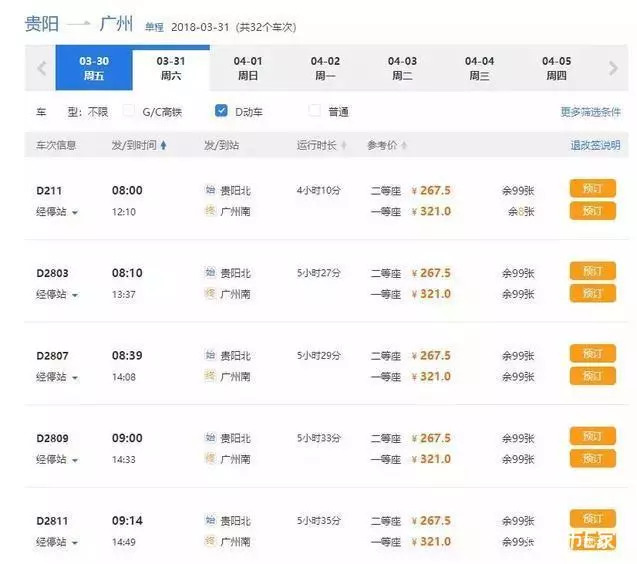Click train number D211

click(49, 191)
